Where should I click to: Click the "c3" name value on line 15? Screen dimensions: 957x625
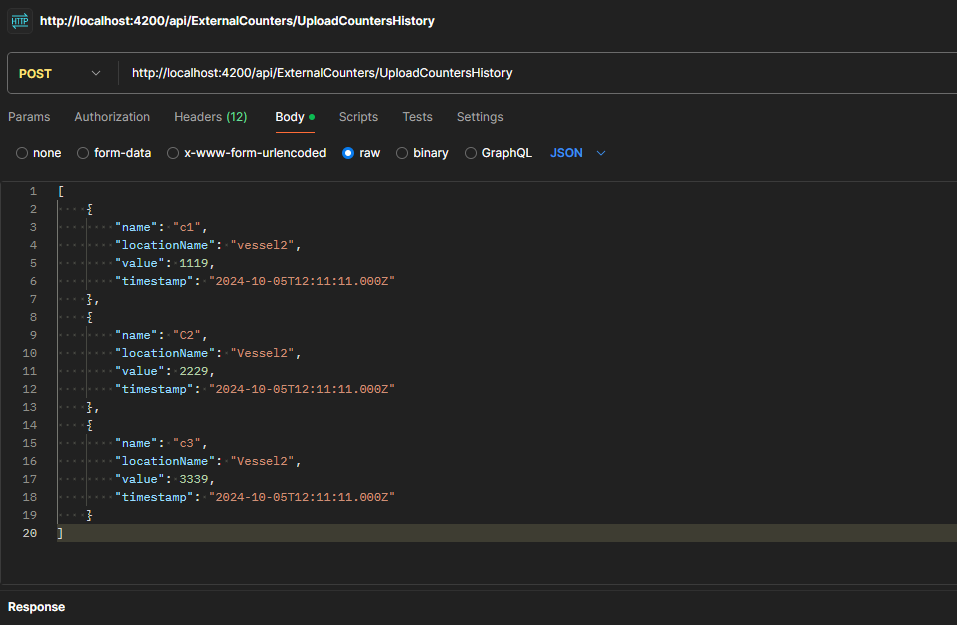tap(187, 443)
